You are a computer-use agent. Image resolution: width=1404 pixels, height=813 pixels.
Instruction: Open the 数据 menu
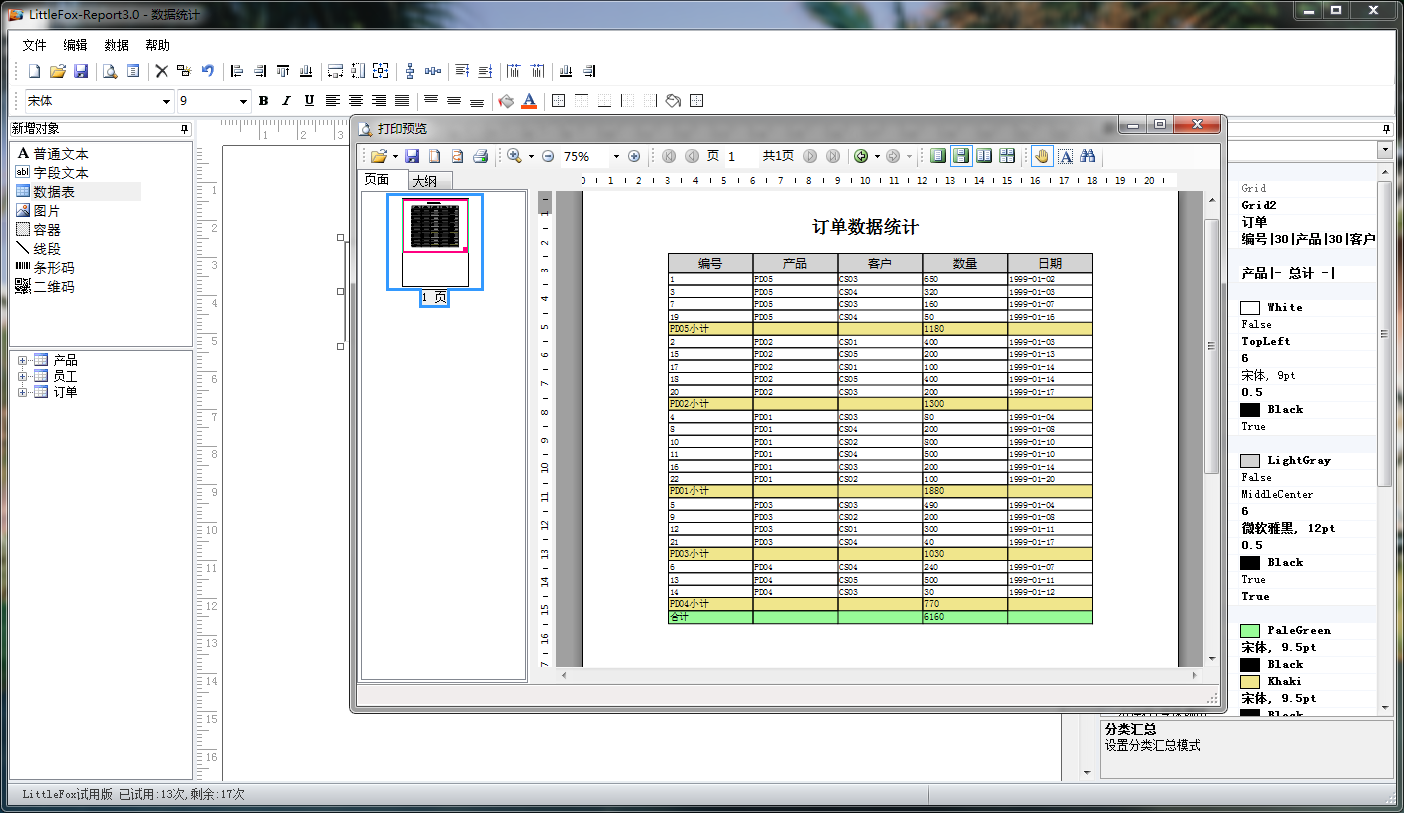[x=116, y=45]
